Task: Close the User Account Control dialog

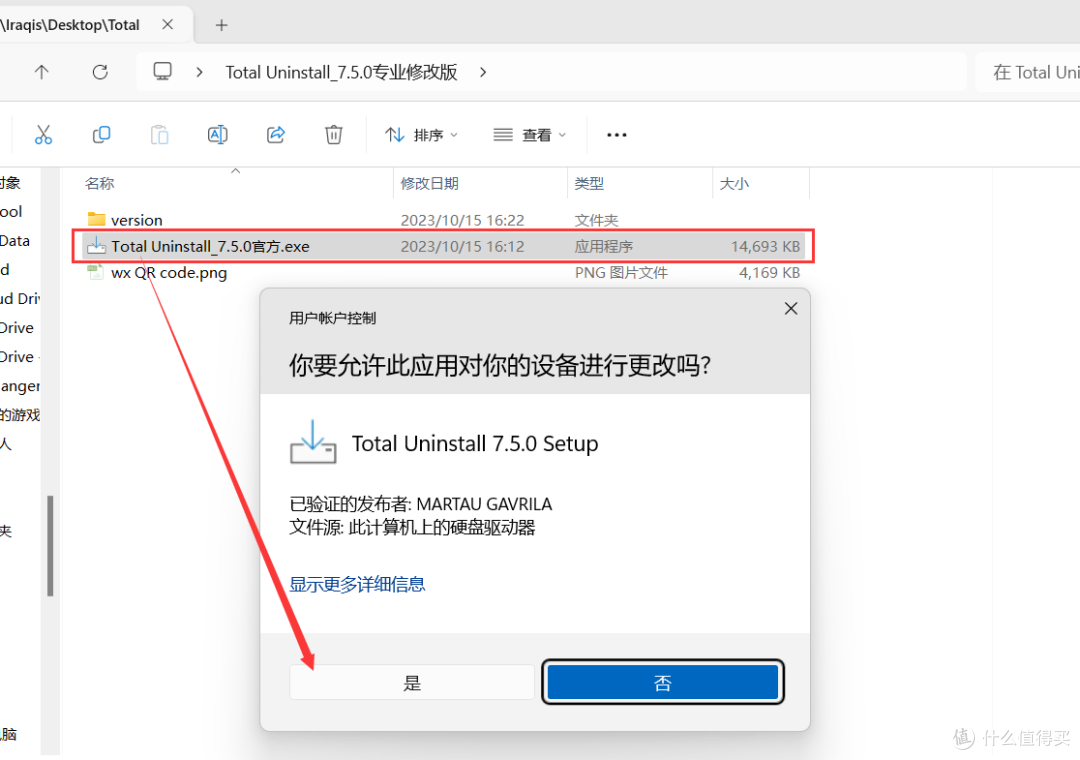Action: coord(791,309)
